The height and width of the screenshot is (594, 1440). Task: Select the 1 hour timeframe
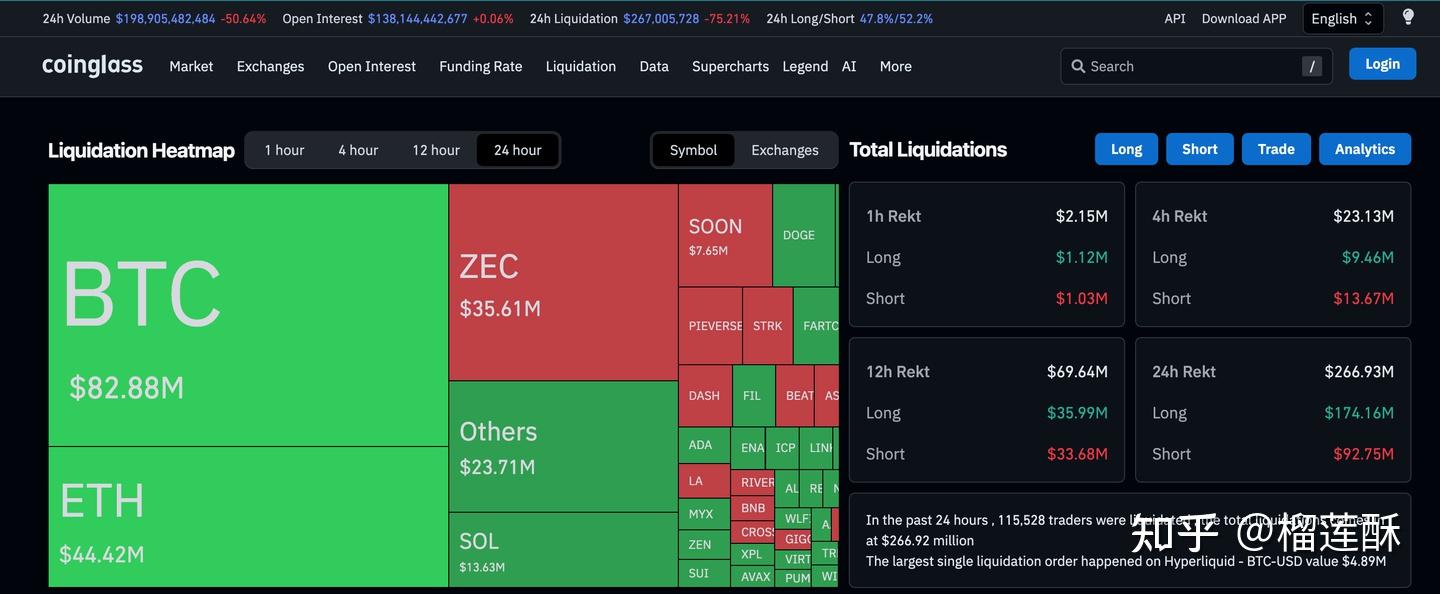[x=283, y=149]
